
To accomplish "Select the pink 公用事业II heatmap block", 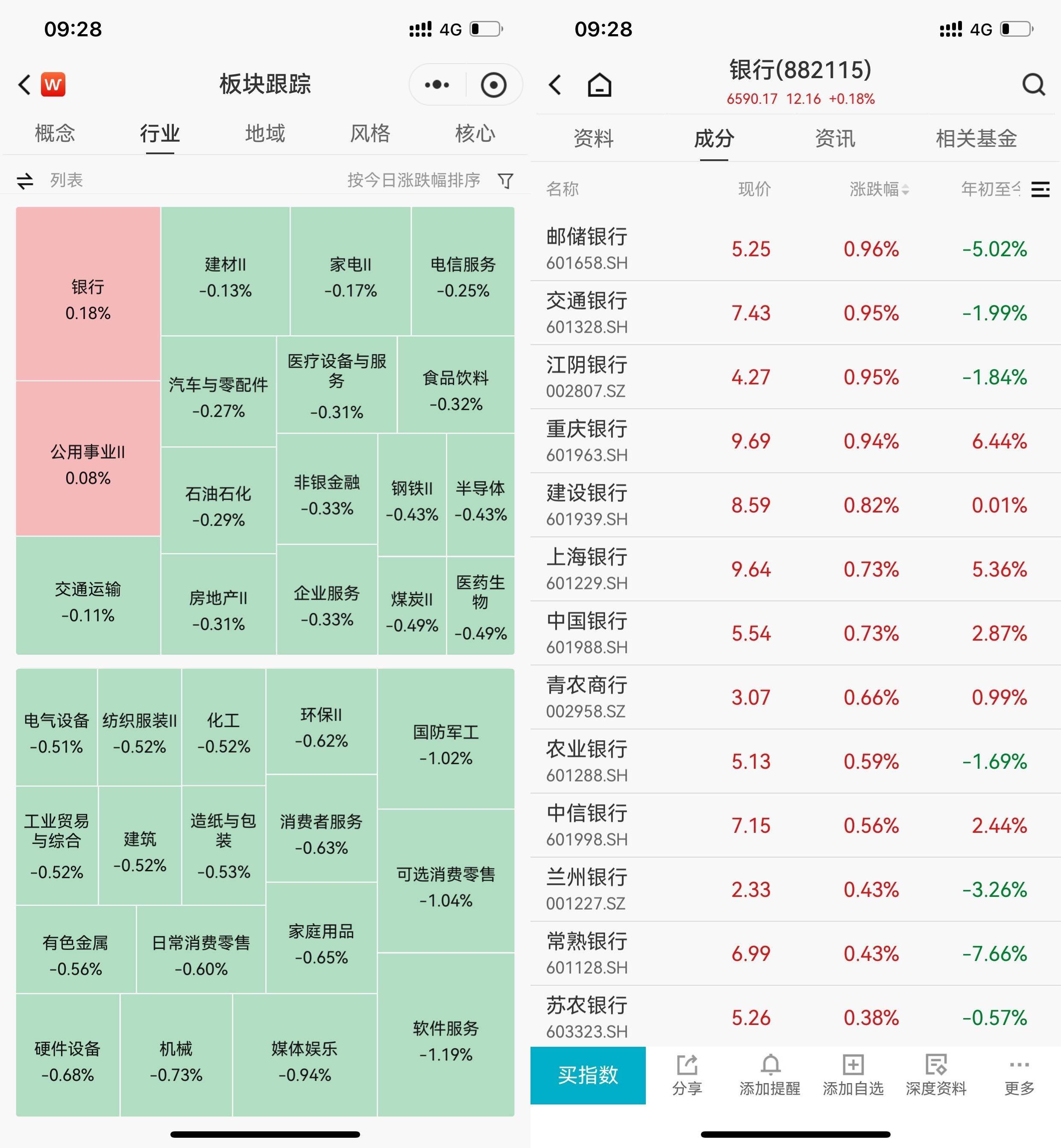I will [x=88, y=459].
